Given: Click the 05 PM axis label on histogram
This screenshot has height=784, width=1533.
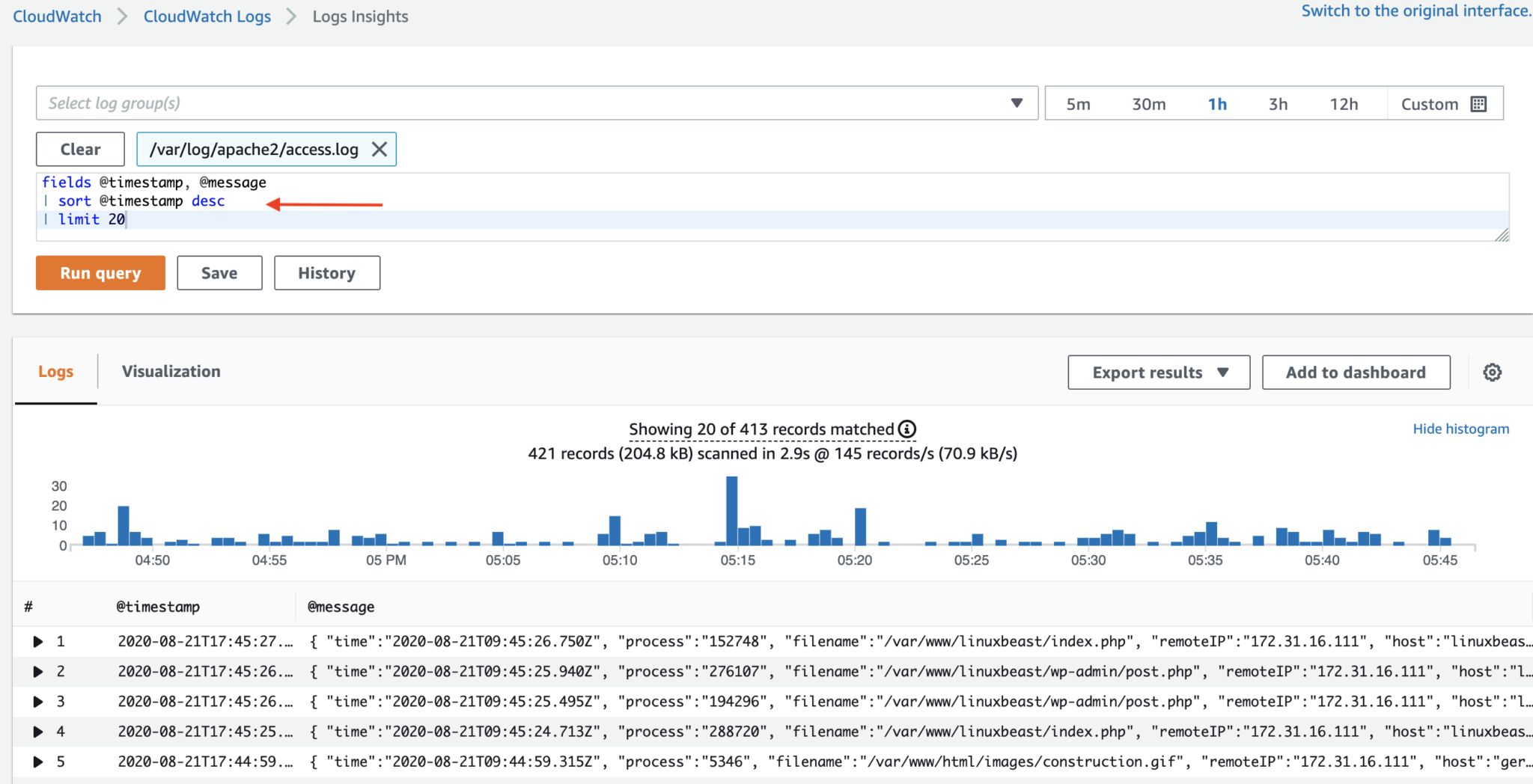Looking at the screenshot, I should 386,560.
